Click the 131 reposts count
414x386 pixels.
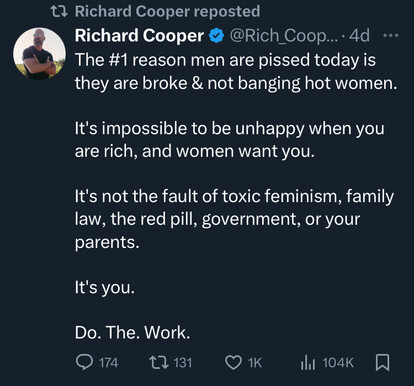coord(183,363)
